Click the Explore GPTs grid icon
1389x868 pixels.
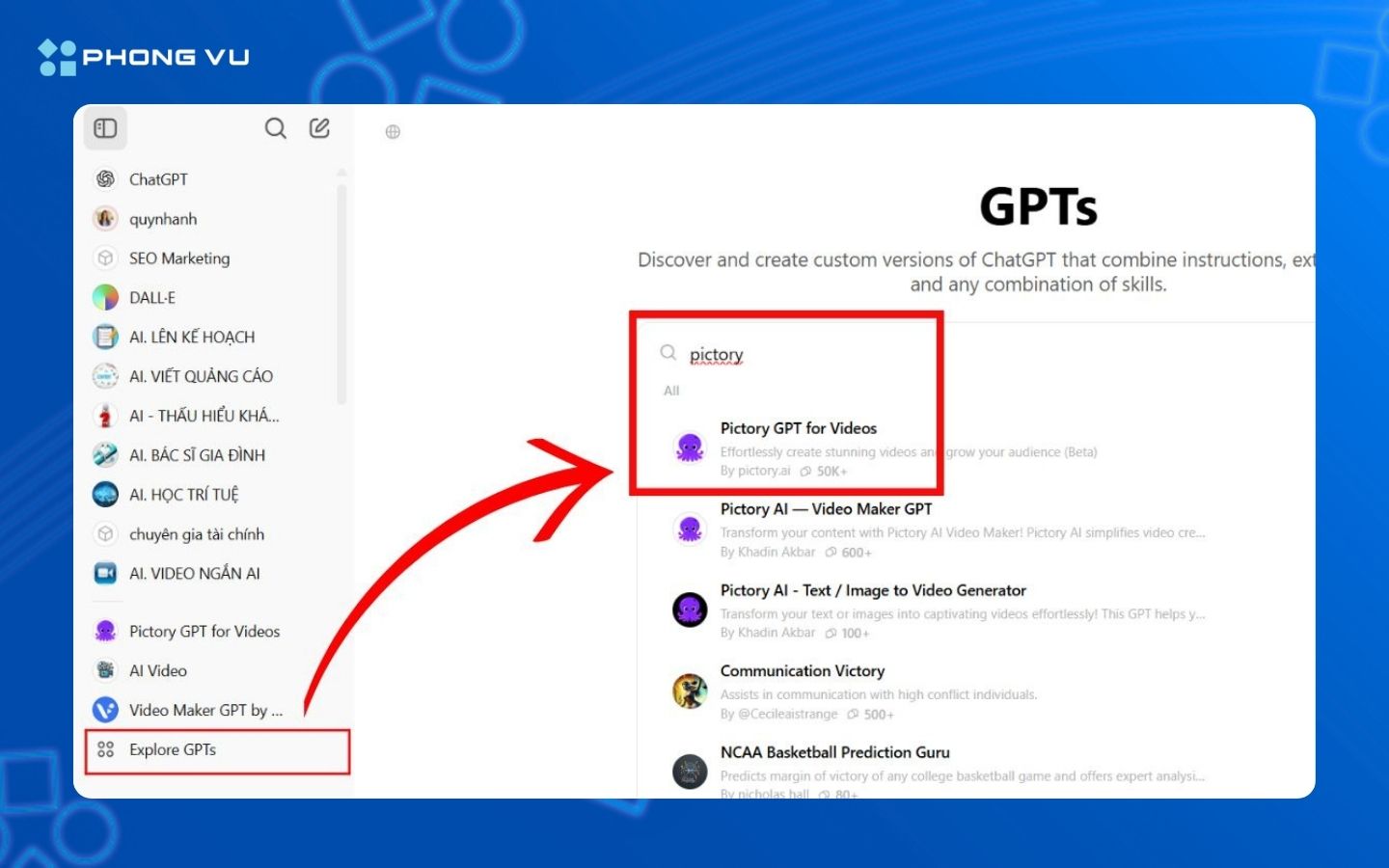(105, 750)
